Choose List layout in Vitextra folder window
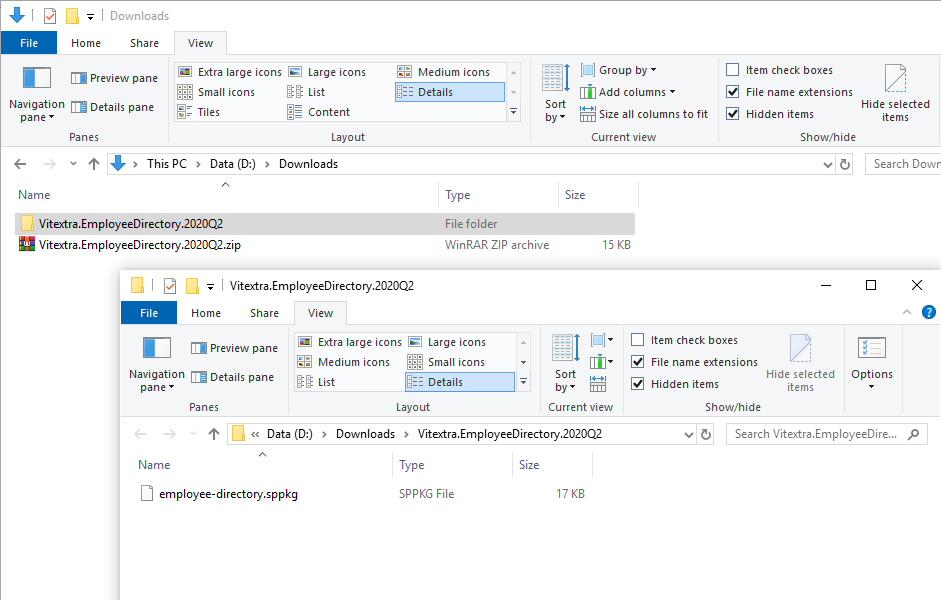Viewport: 941px width, 600px height. (x=316, y=382)
